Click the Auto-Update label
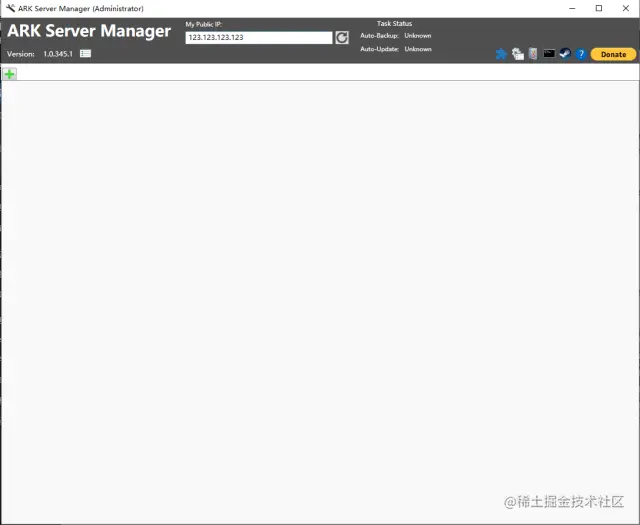 [379, 49]
